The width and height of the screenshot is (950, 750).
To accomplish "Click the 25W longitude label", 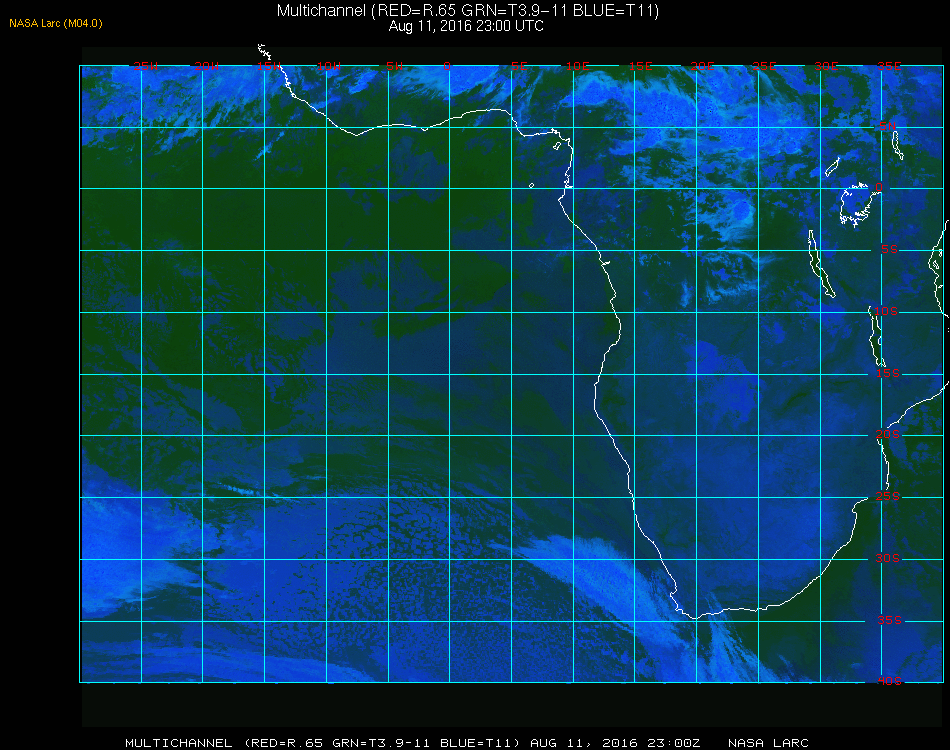I will (145, 66).
